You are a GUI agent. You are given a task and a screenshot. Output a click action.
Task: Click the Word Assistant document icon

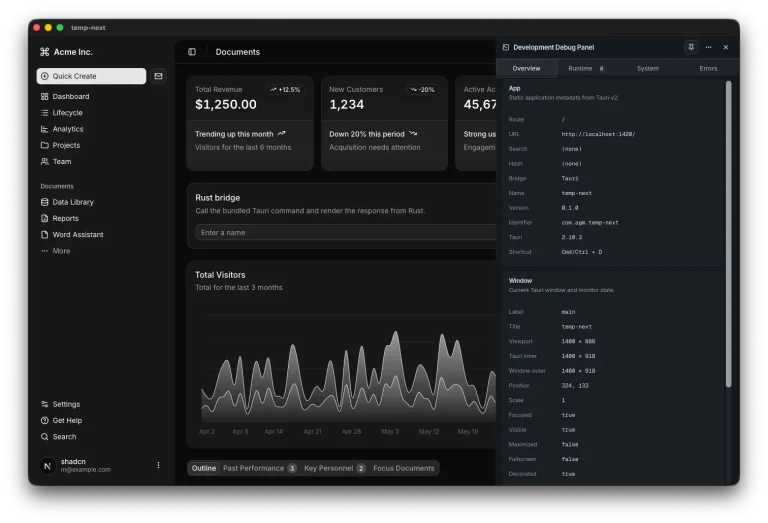(45, 234)
